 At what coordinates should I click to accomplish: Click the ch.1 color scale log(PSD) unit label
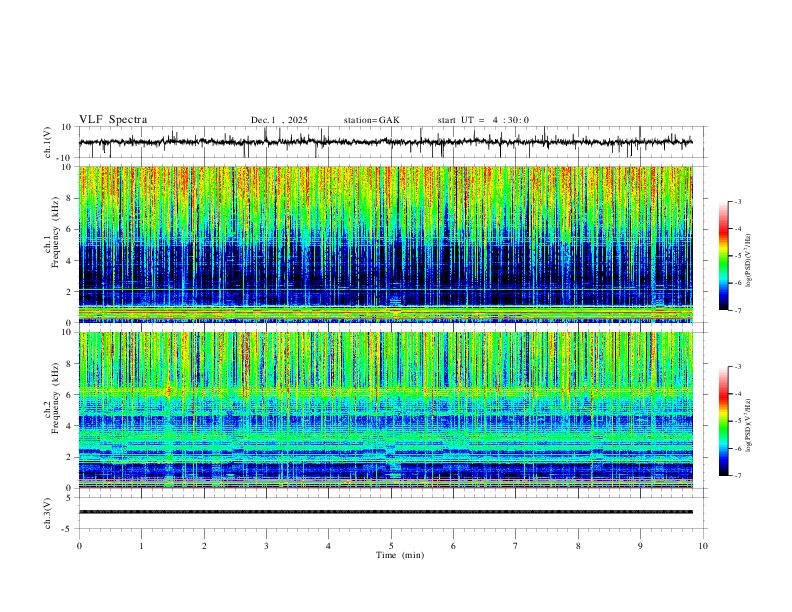click(x=749, y=261)
